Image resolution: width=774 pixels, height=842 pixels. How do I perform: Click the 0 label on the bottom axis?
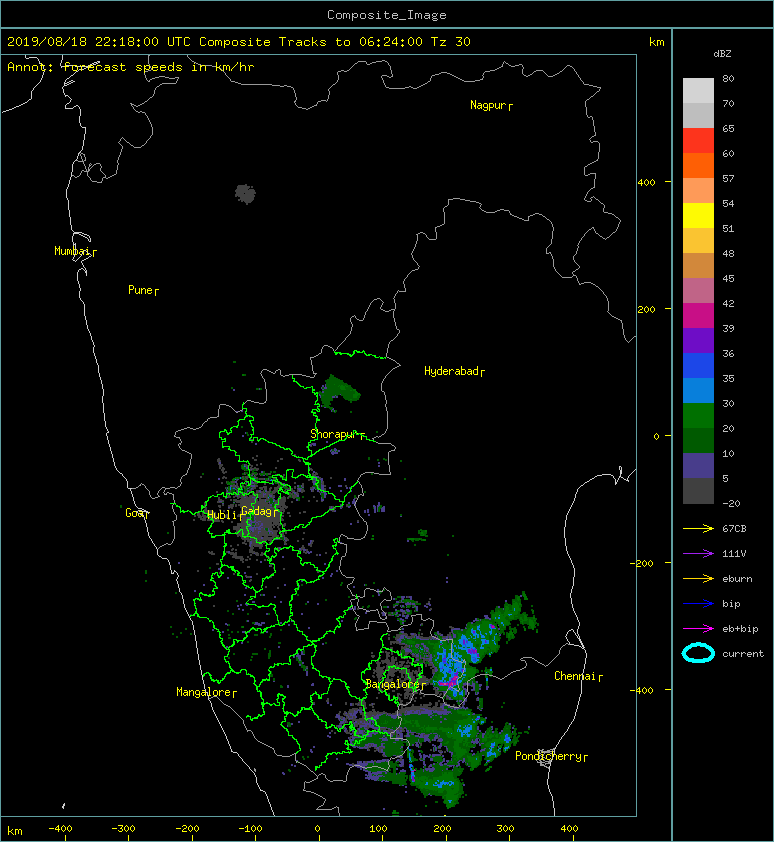click(x=317, y=829)
